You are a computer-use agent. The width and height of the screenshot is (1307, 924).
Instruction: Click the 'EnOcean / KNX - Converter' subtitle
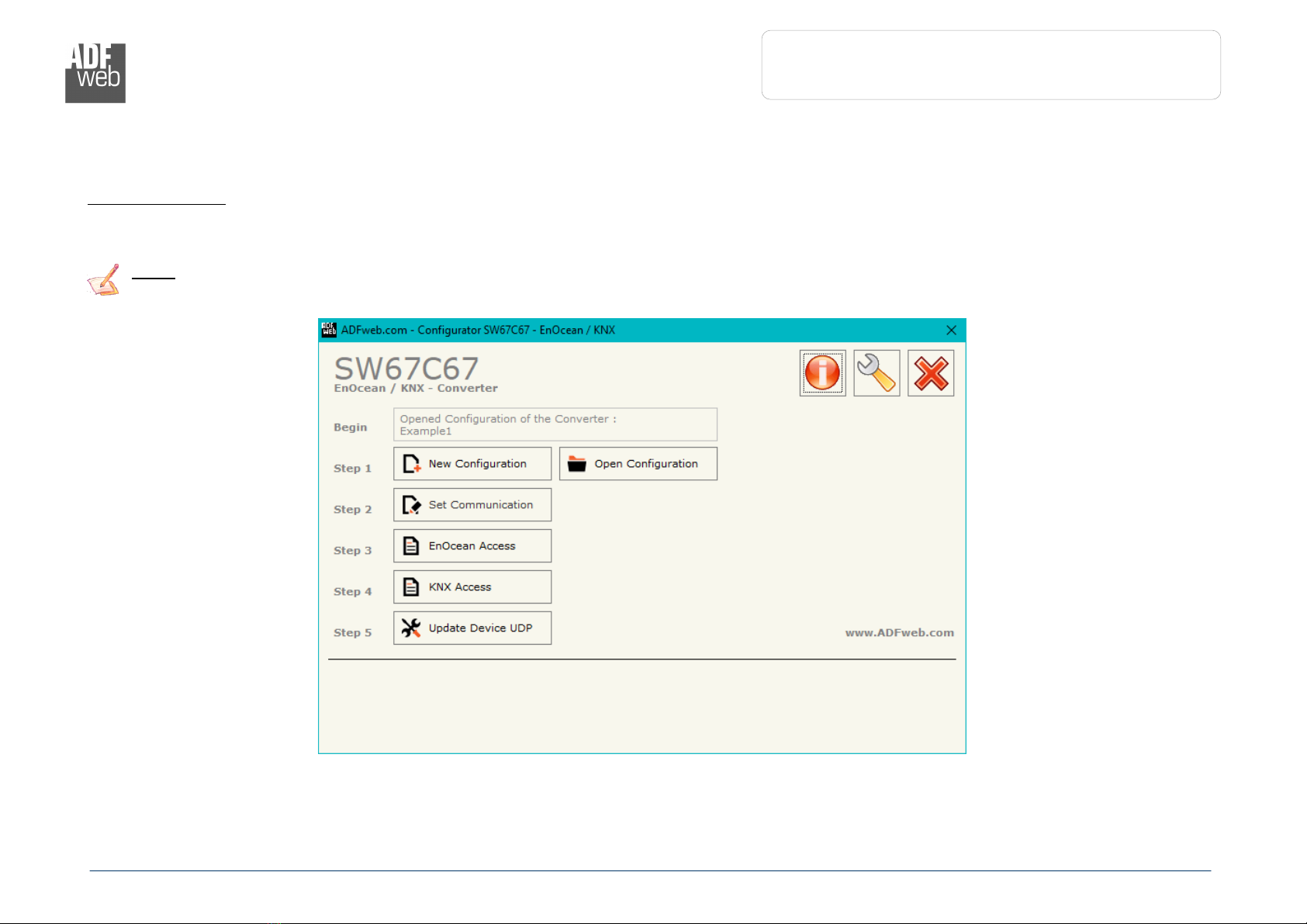point(416,388)
